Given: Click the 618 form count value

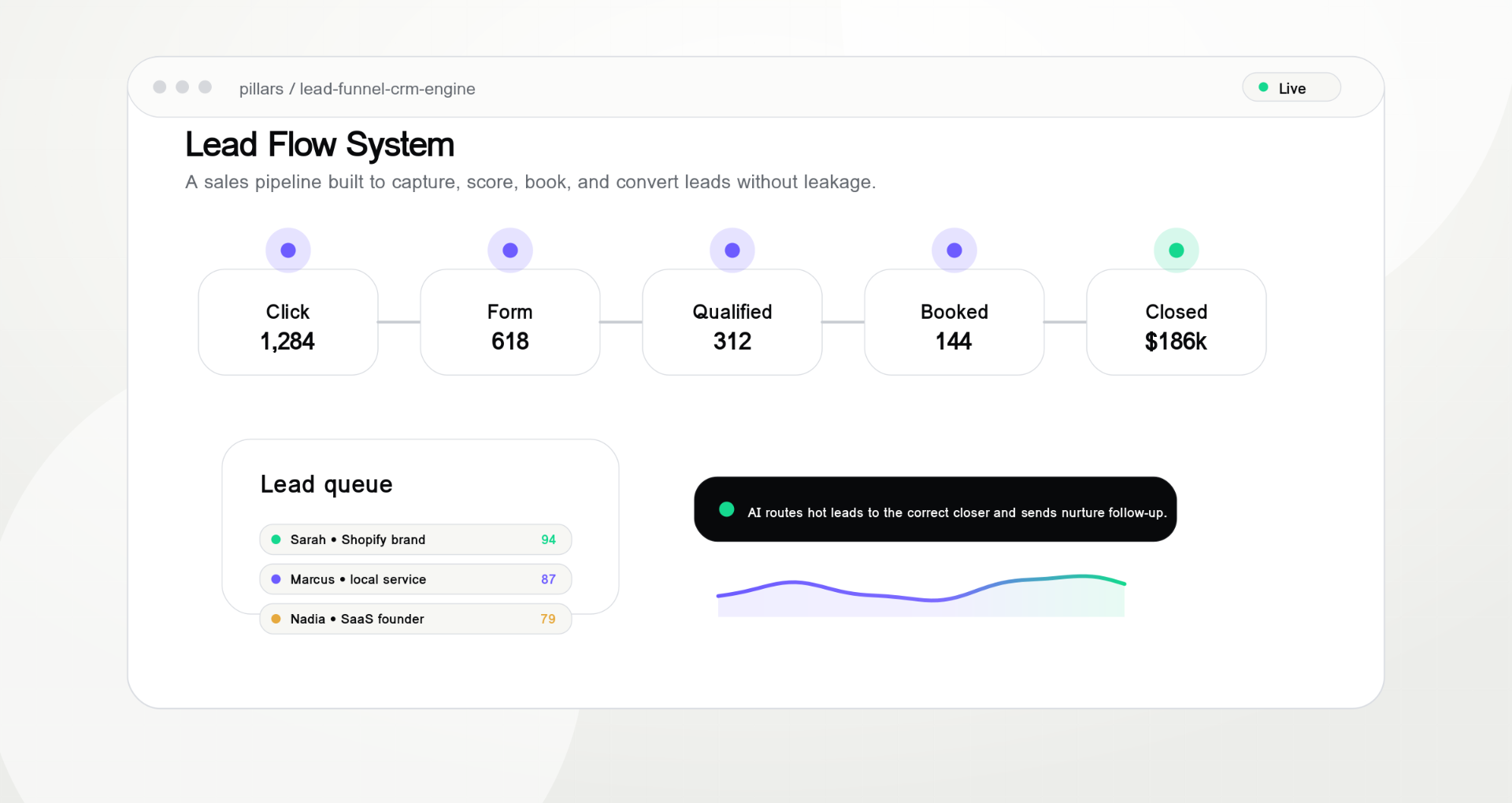Looking at the screenshot, I should [510, 342].
